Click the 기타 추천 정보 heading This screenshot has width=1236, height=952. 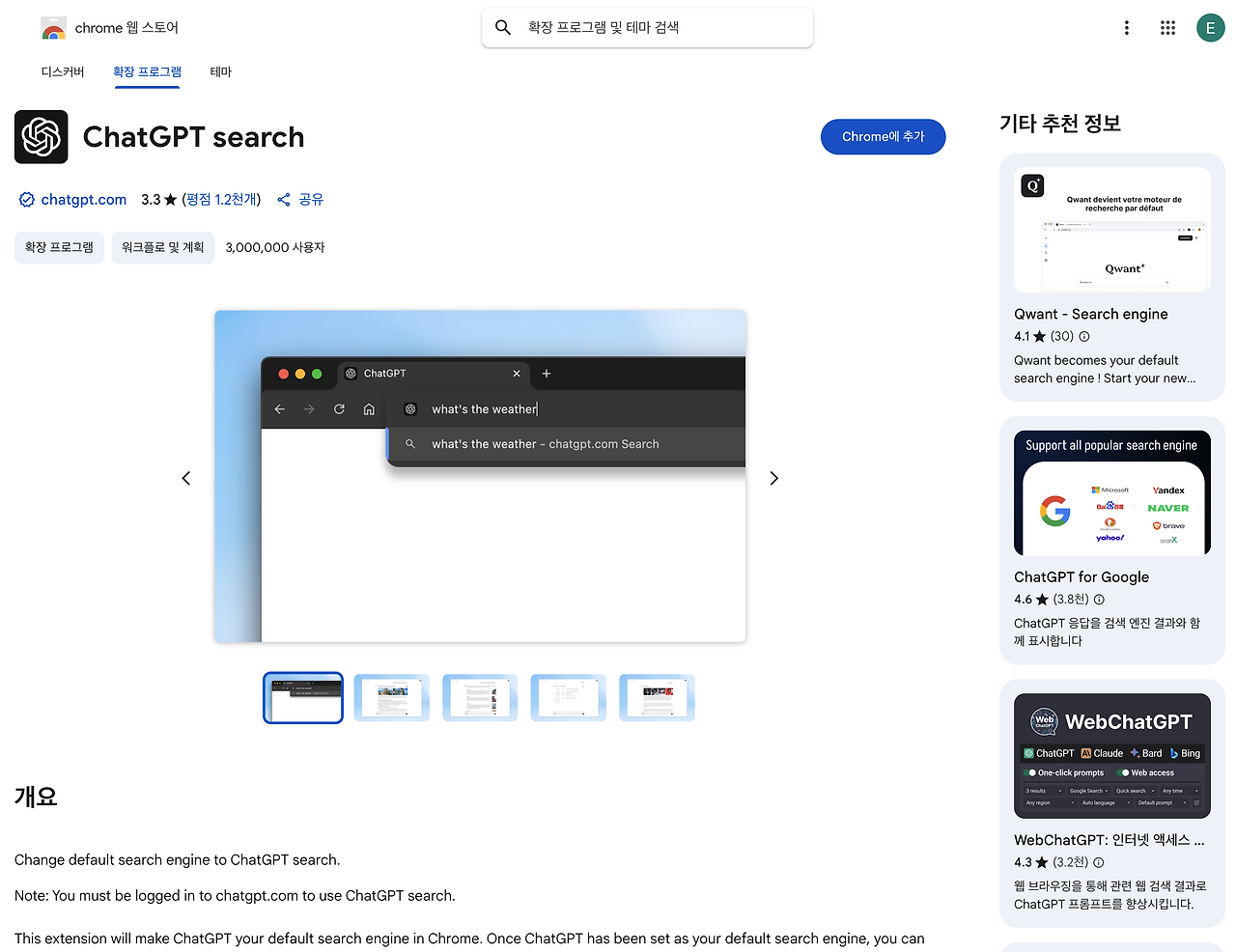[x=1060, y=124]
